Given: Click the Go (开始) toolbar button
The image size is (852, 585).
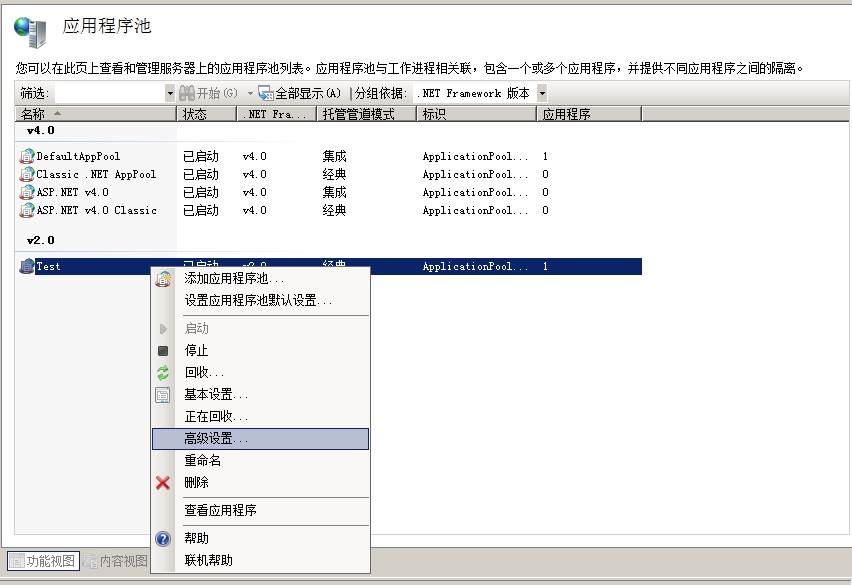Looking at the screenshot, I should [209, 93].
